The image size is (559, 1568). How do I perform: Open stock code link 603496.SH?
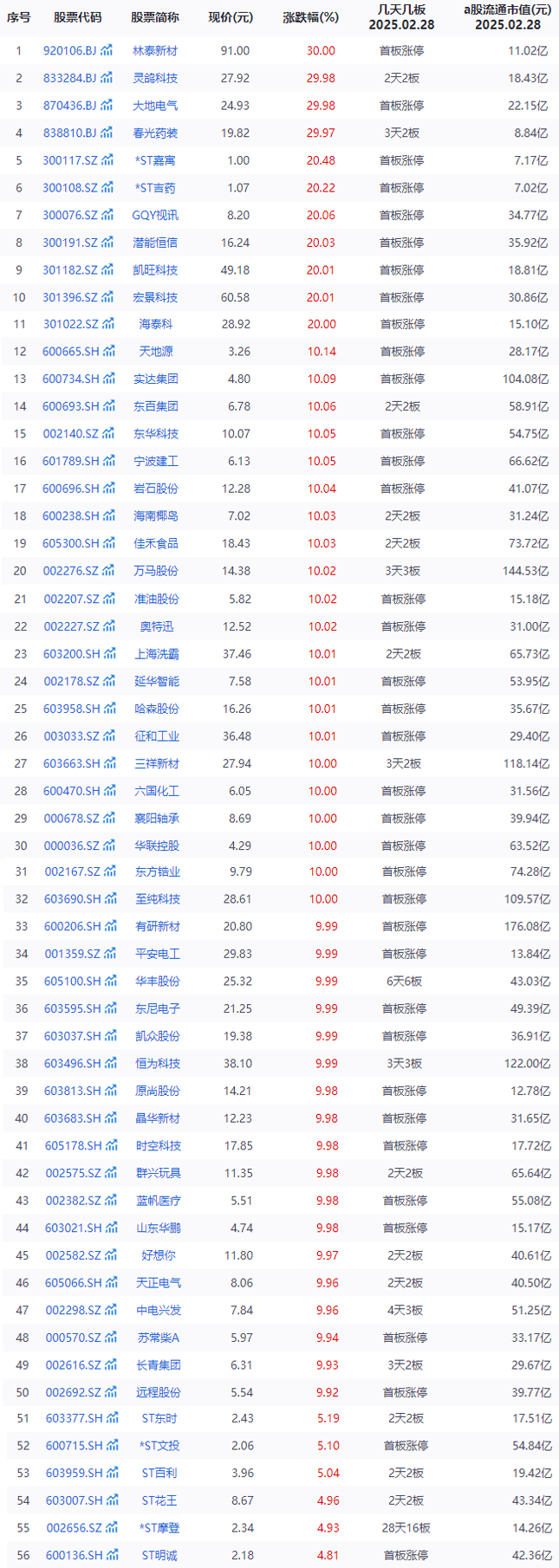click(x=73, y=1064)
